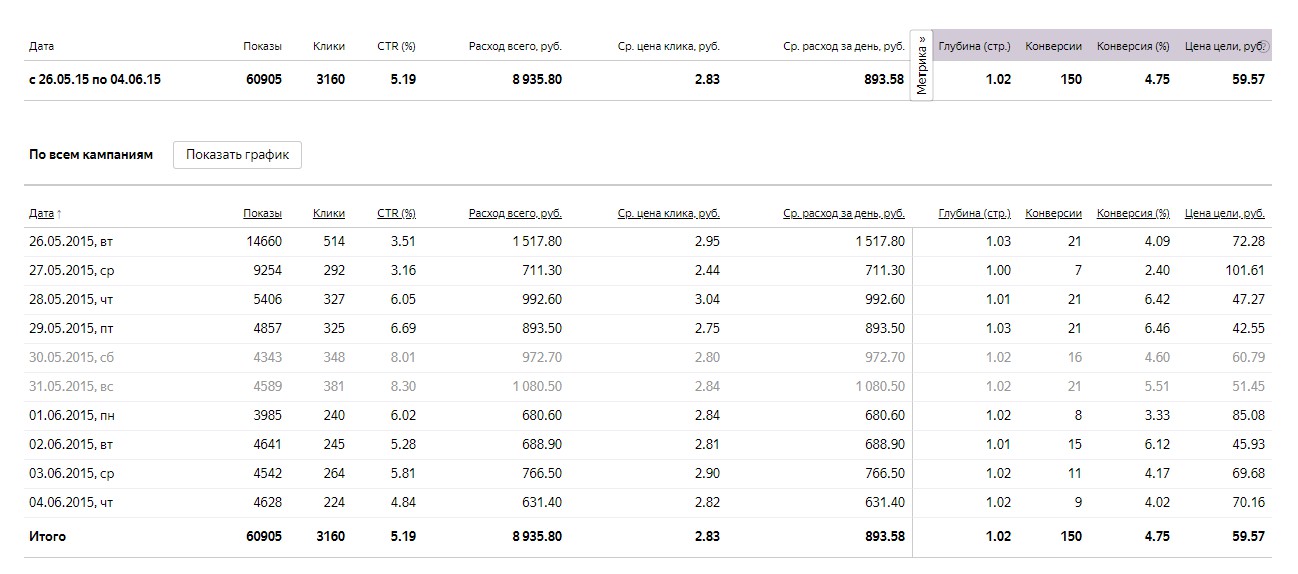Click the Показать график button

tap(237, 155)
